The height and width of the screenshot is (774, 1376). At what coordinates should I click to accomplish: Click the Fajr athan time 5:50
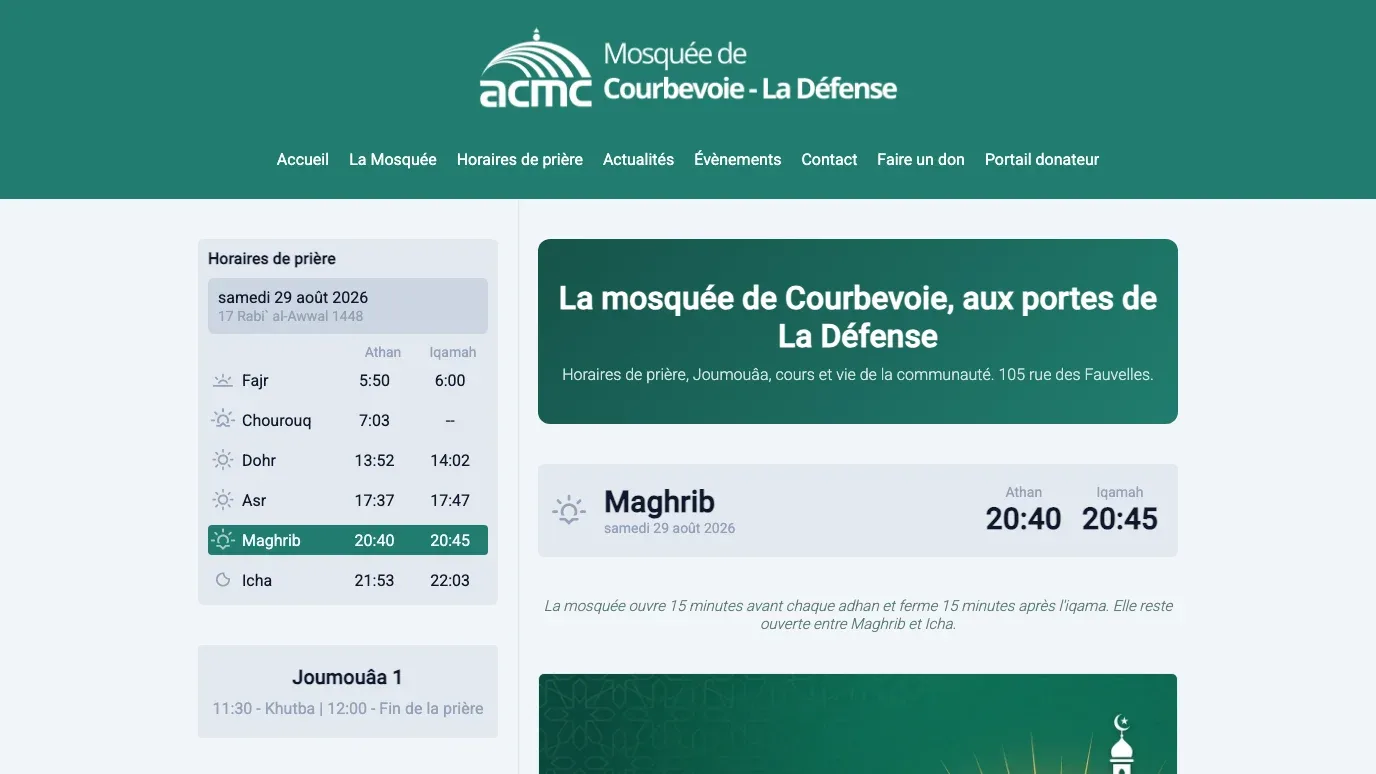click(374, 381)
